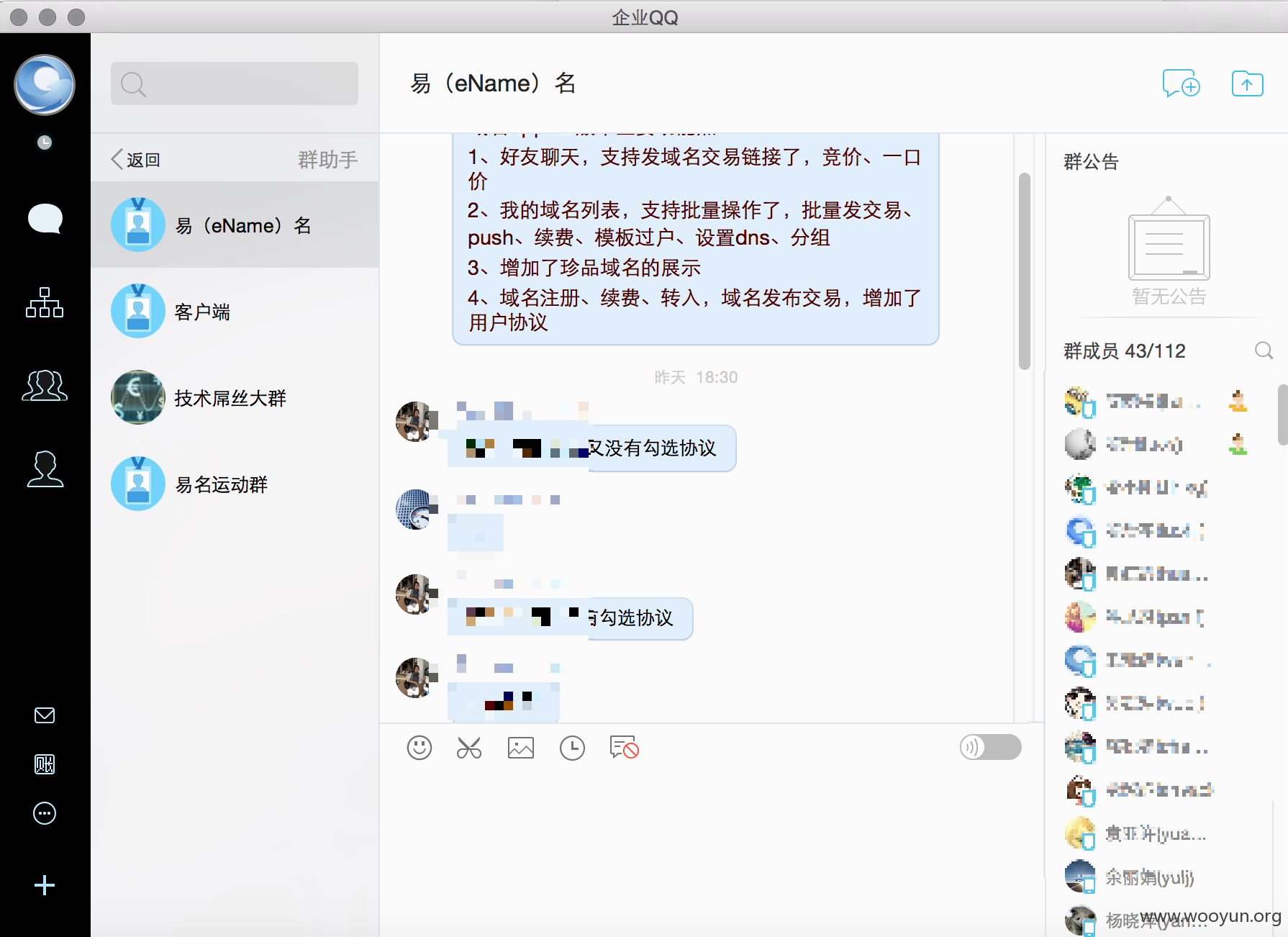Select member ending with (yulj)
The width and height of the screenshot is (1288, 937).
(1150, 877)
